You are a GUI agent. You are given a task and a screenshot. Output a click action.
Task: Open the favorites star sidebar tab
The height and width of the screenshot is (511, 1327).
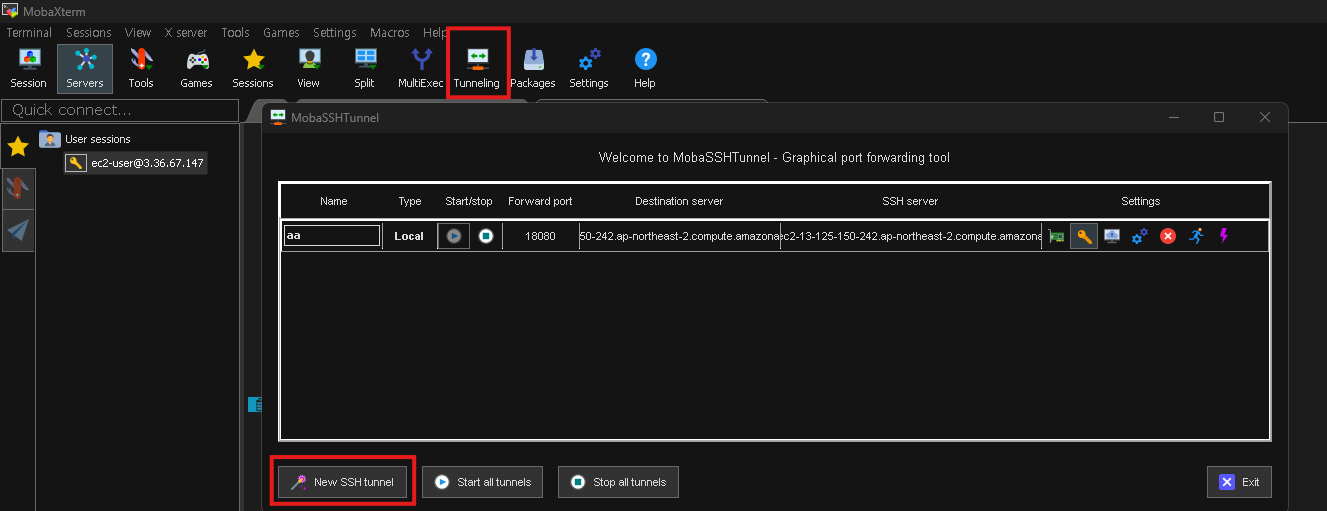[x=18, y=147]
